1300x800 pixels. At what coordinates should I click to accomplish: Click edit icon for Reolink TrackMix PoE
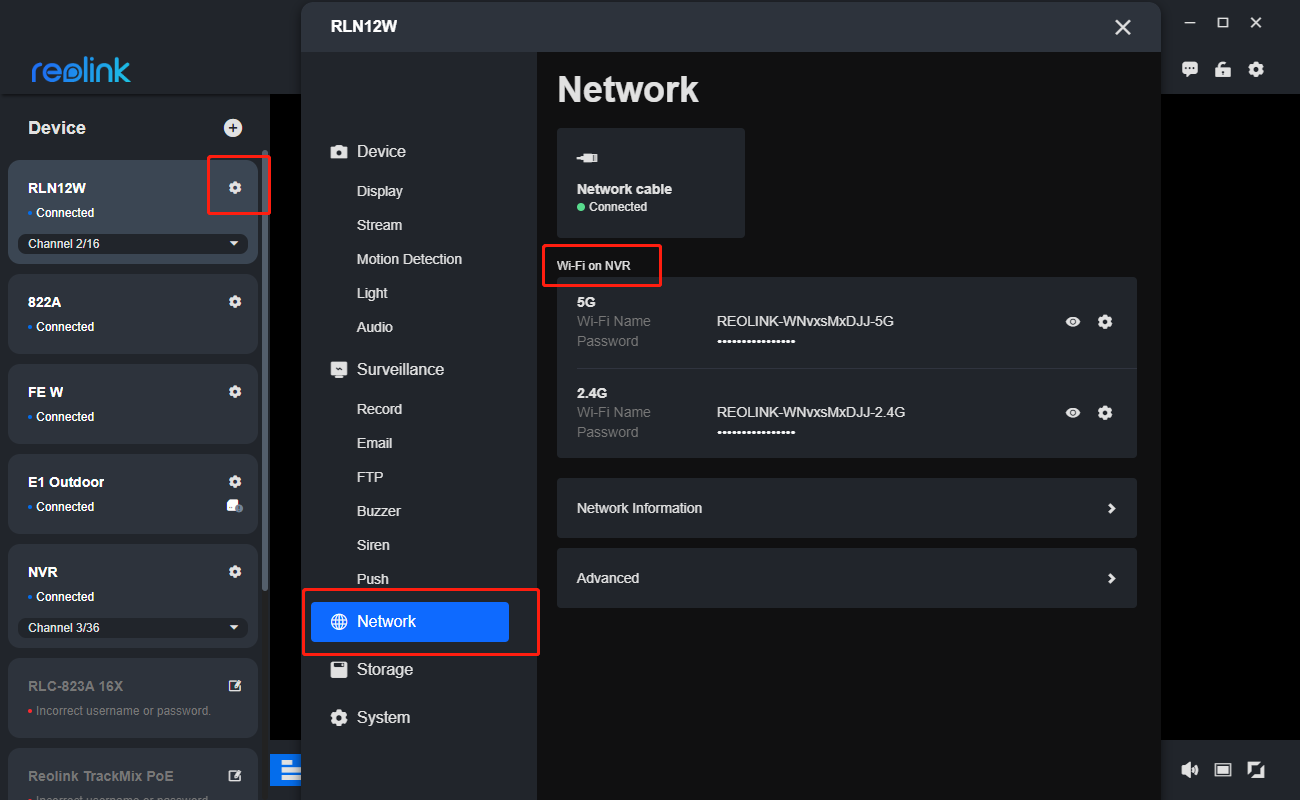pos(235,776)
